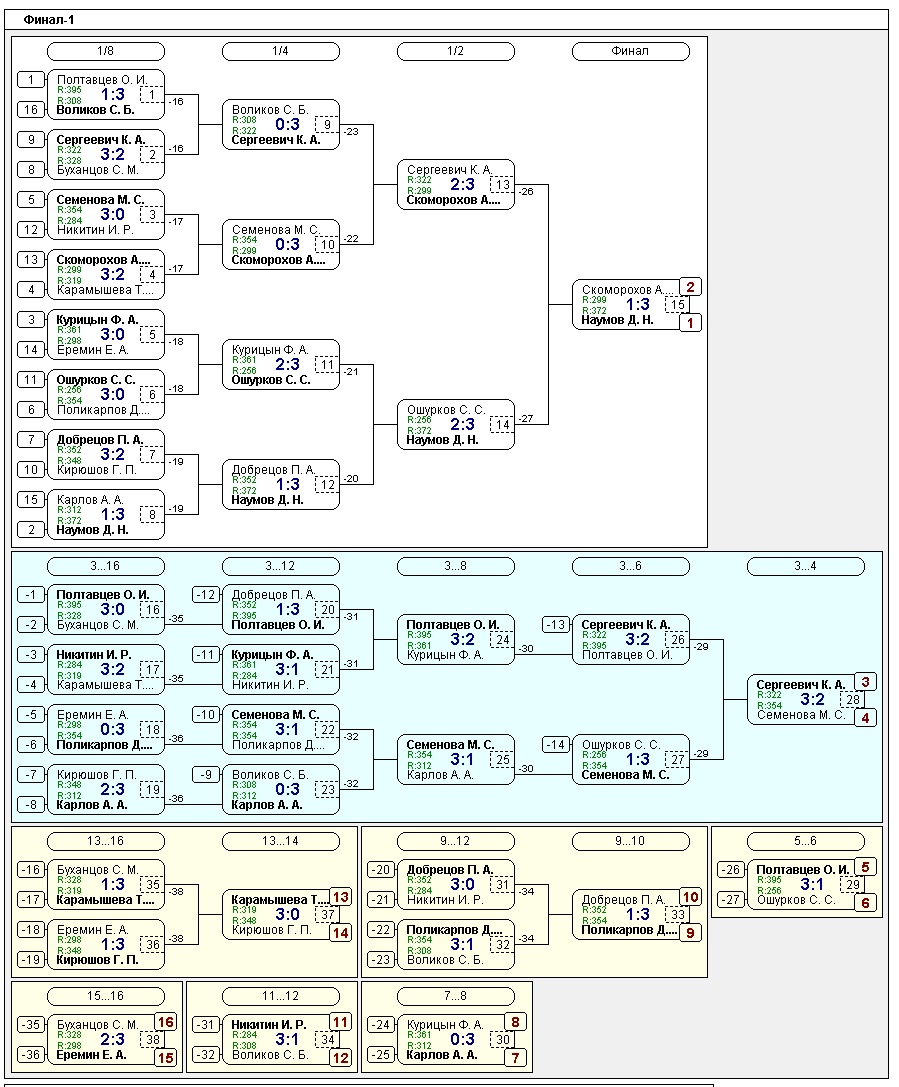Click the 13...14 round header
Viewport: 899px width, 1087px height.
click(x=280, y=841)
